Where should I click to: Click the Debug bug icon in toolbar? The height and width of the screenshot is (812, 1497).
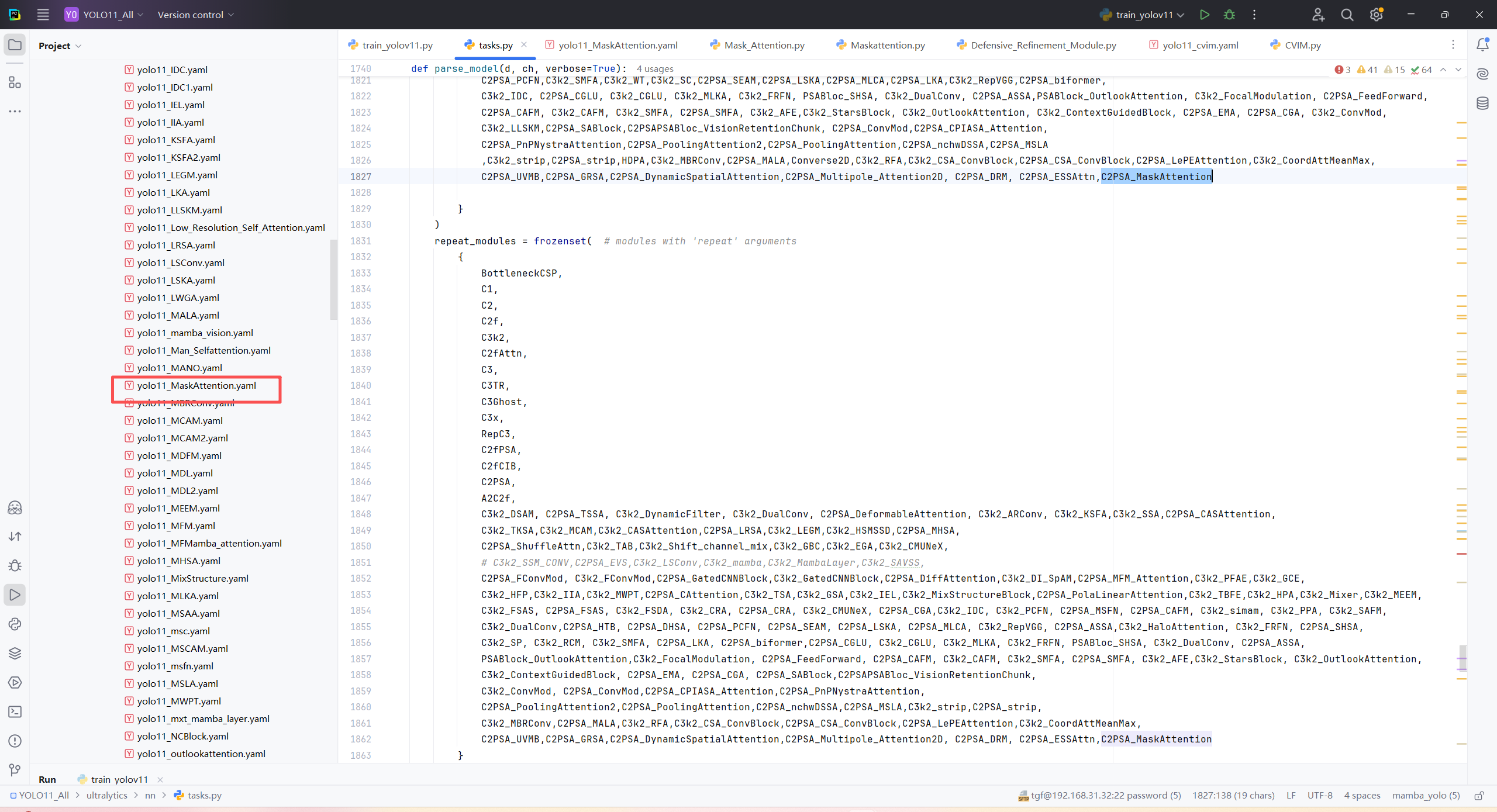click(1229, 15)
